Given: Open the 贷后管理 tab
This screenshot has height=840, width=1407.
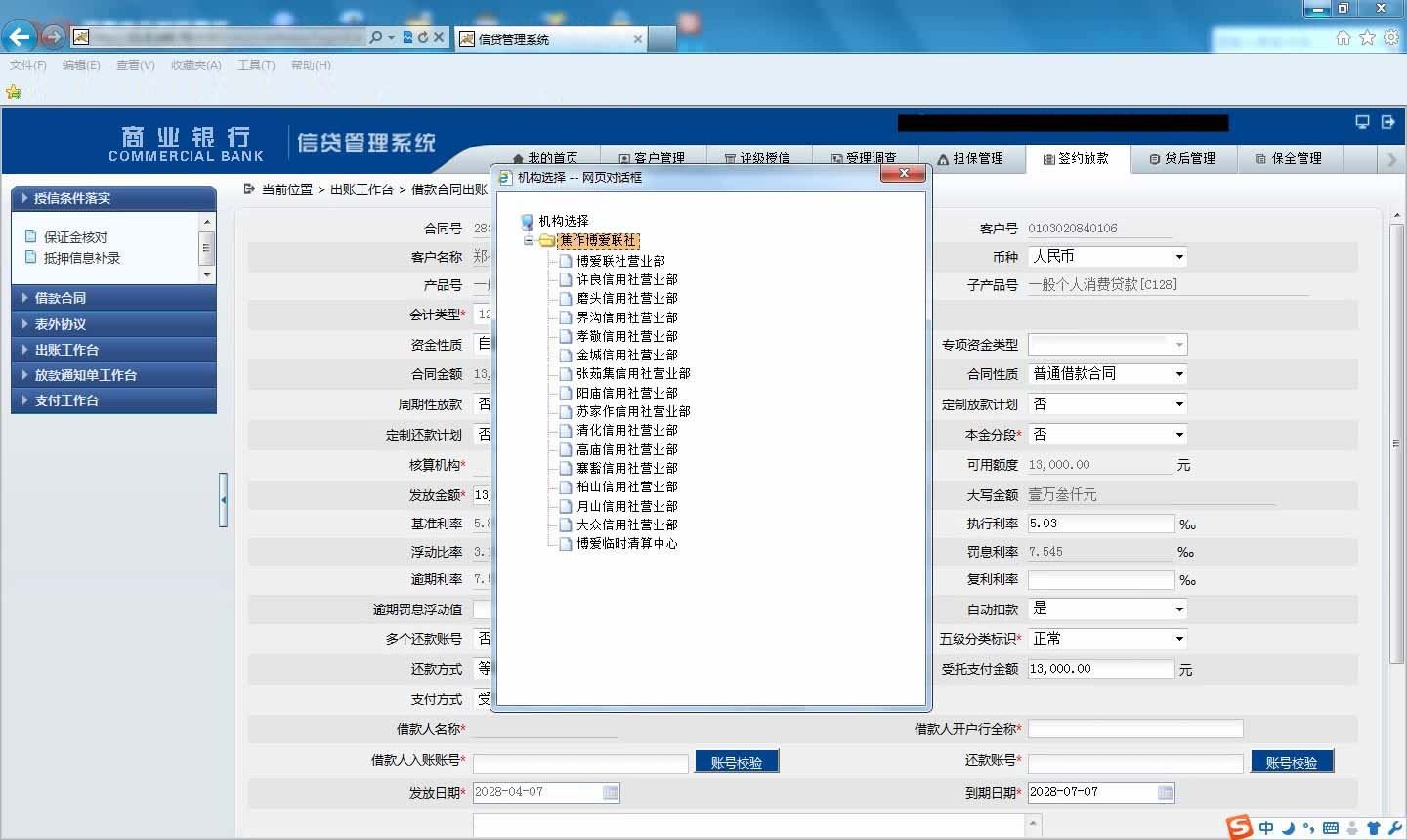Looking at the screenshot, I should pos(1182,158).
